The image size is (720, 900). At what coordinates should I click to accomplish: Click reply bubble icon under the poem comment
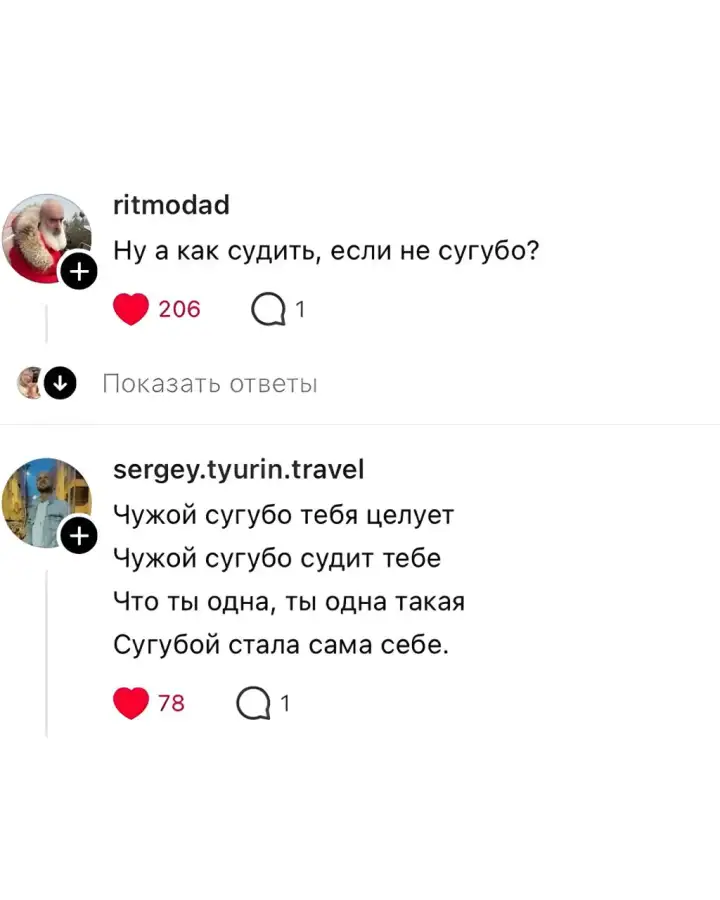[x=255, y=702]
